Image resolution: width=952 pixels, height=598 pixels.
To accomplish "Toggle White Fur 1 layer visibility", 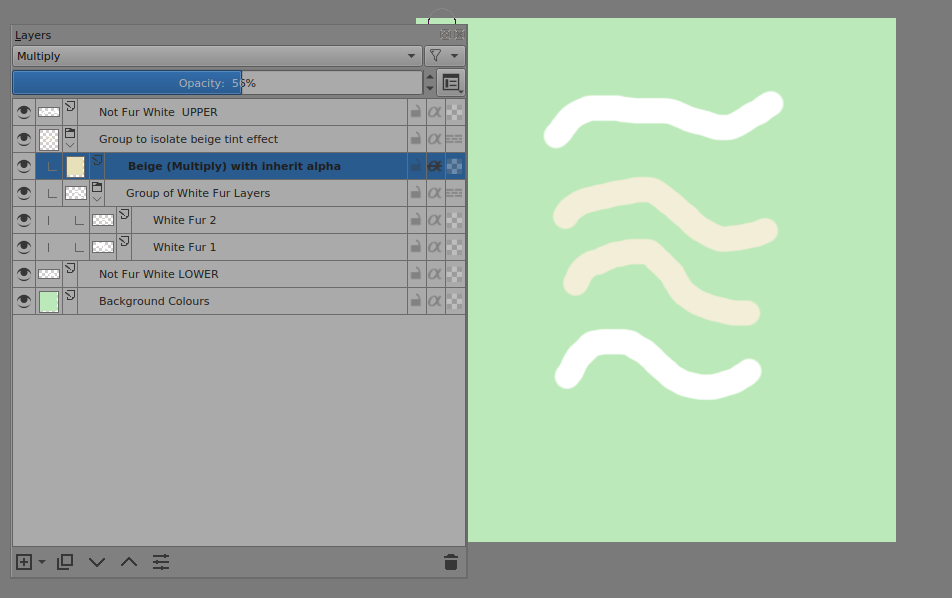I will click(x=24, y=247).
